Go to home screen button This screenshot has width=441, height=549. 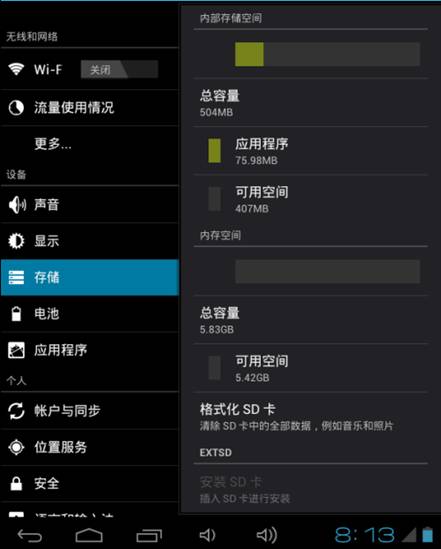click(x=89, y=535)
